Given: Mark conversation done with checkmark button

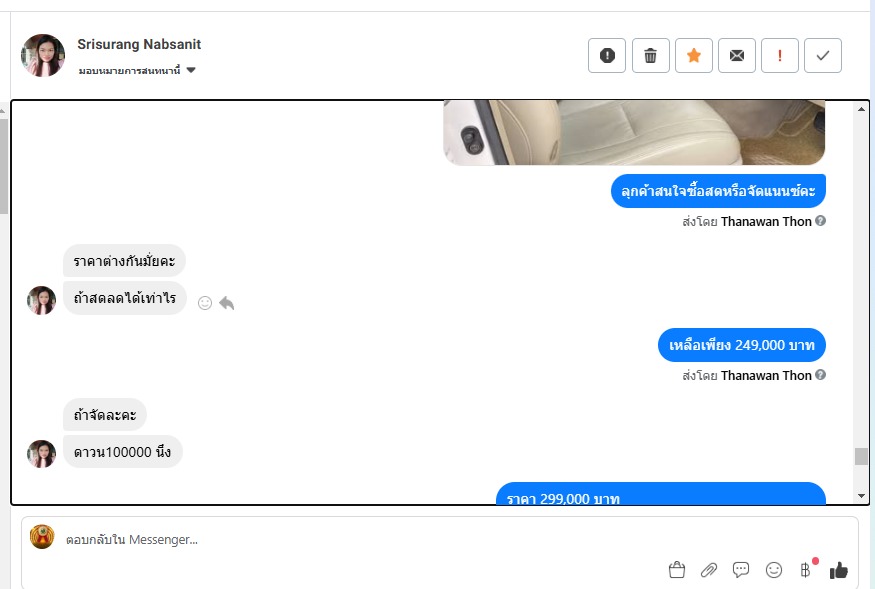Looking at the screenshot, I should pos(823,55).
